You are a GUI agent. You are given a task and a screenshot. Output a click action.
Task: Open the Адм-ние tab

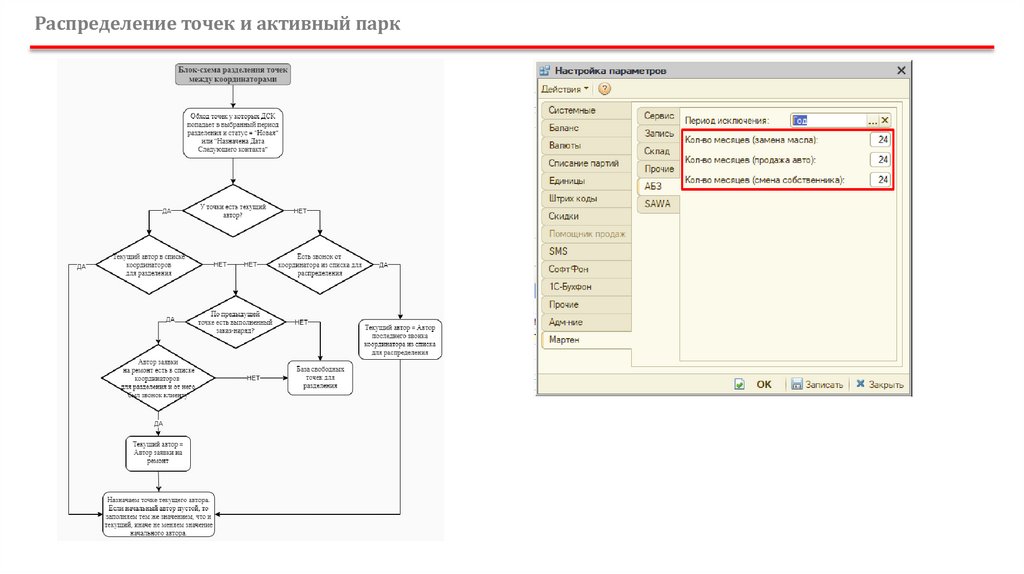point(586,322)
